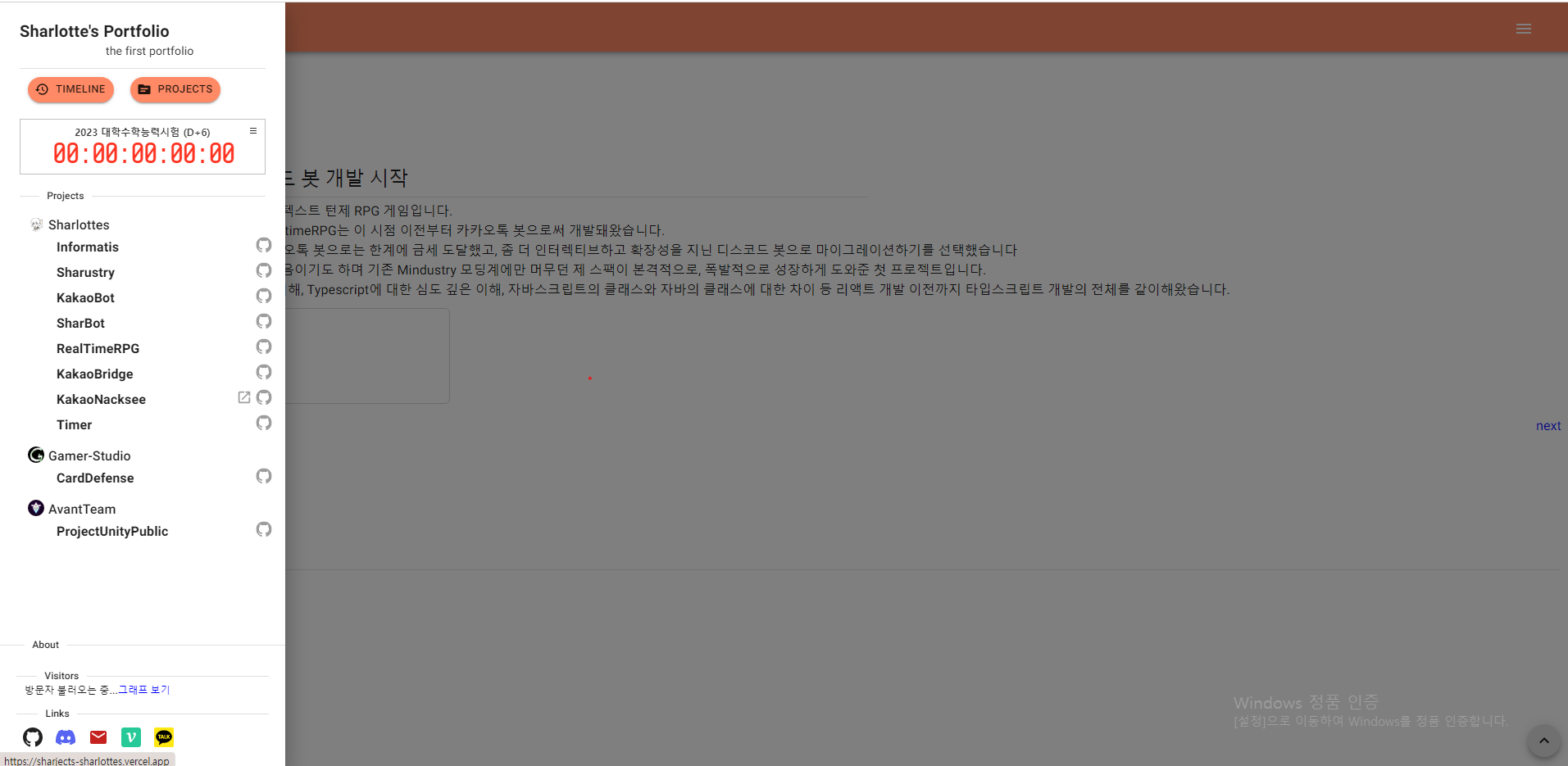The image size is (1568, 766).
Task: Open external link for KakaoNacksee
Action: [244, 397]
